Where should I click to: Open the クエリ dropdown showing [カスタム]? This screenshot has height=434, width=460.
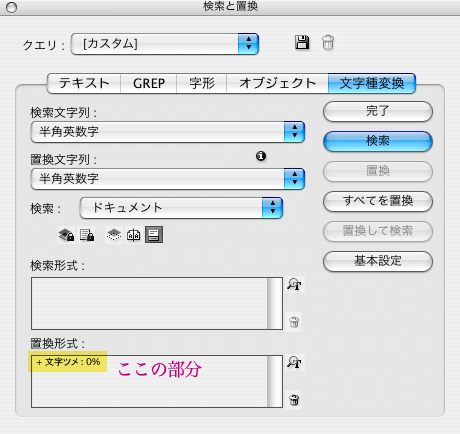tap(165, 44)
